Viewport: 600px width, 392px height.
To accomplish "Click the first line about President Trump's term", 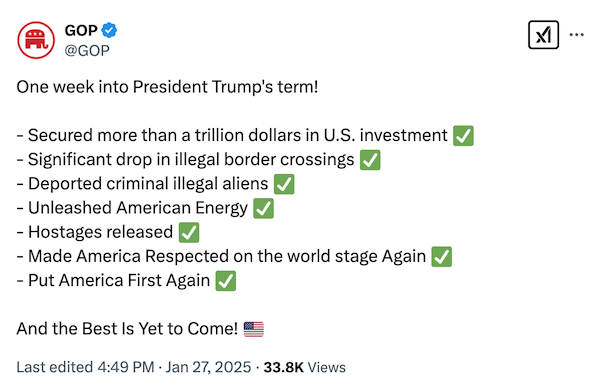I will [167, 87].
